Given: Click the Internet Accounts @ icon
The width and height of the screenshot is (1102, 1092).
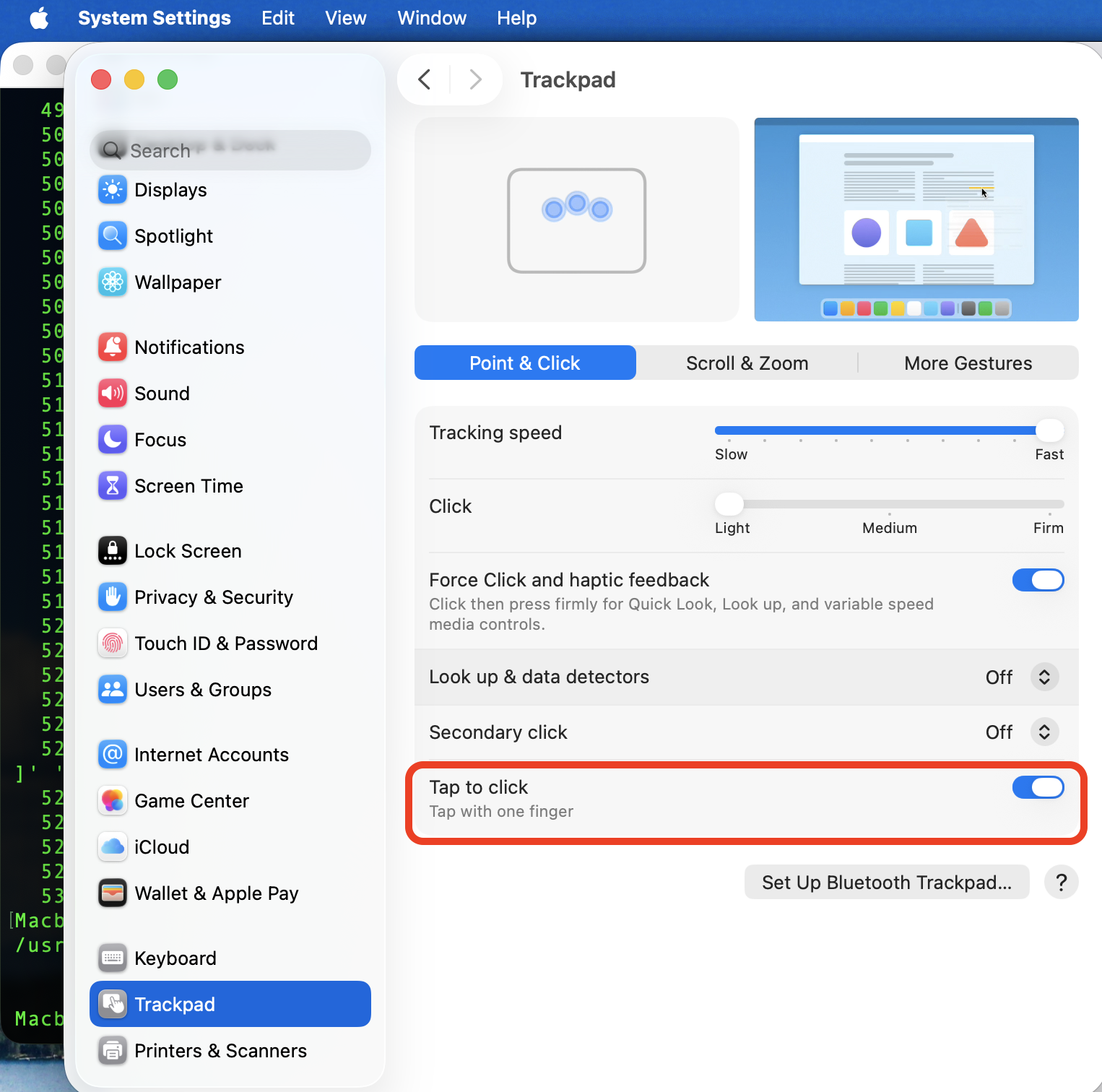Looking at the screenshot, I should pos(113,755).
